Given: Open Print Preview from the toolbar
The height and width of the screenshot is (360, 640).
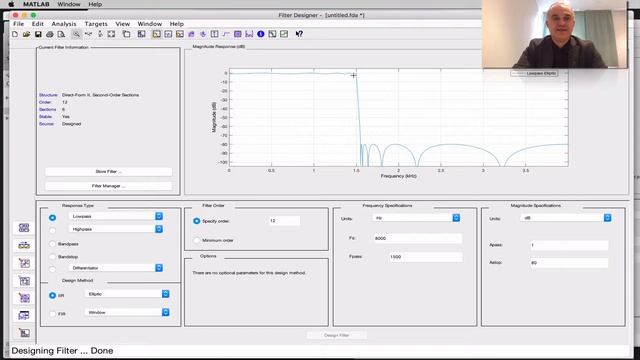Looking at the screenshot, I should [61, 34].
